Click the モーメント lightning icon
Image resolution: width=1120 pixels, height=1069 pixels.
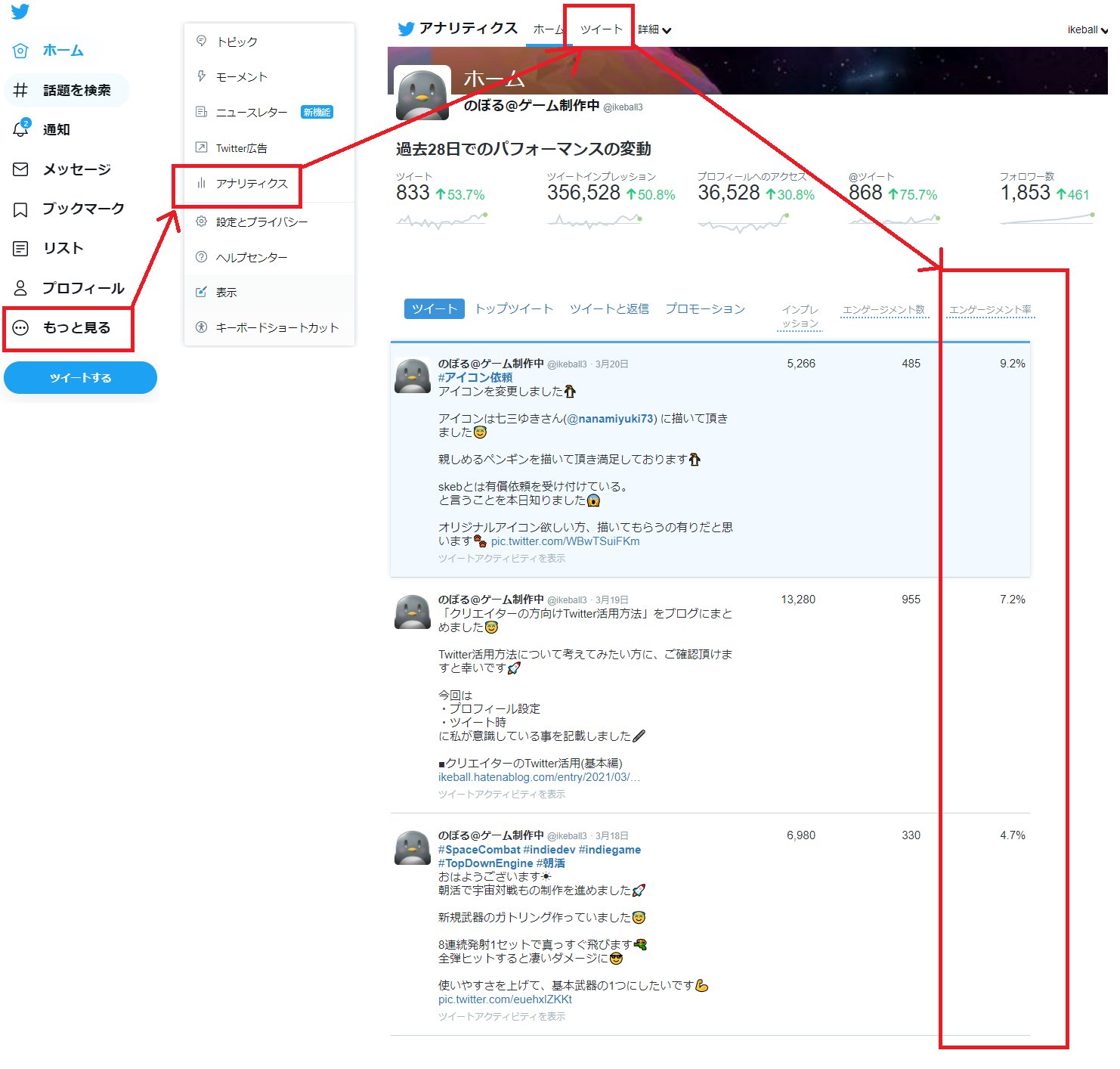(x=201, y=76)
